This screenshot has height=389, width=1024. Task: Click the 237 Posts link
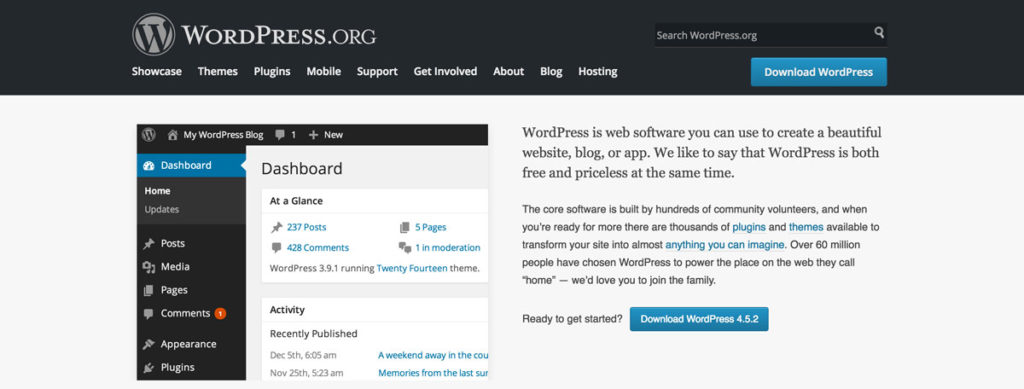click(x=306, y=228)
